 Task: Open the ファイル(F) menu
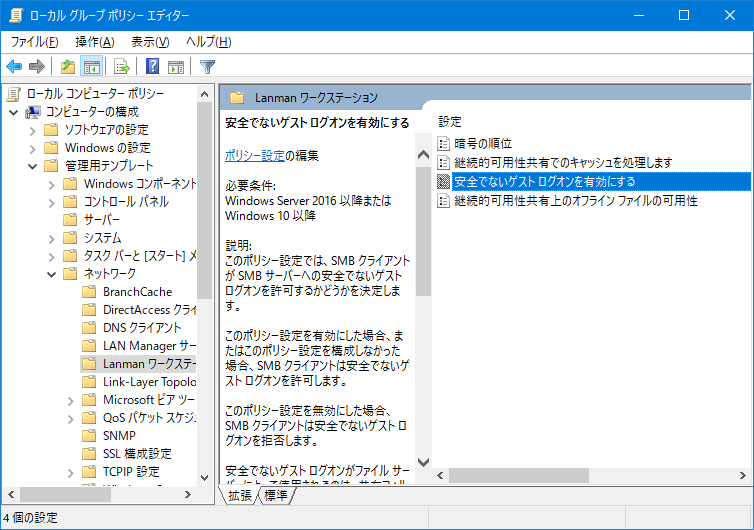[35, 42]
